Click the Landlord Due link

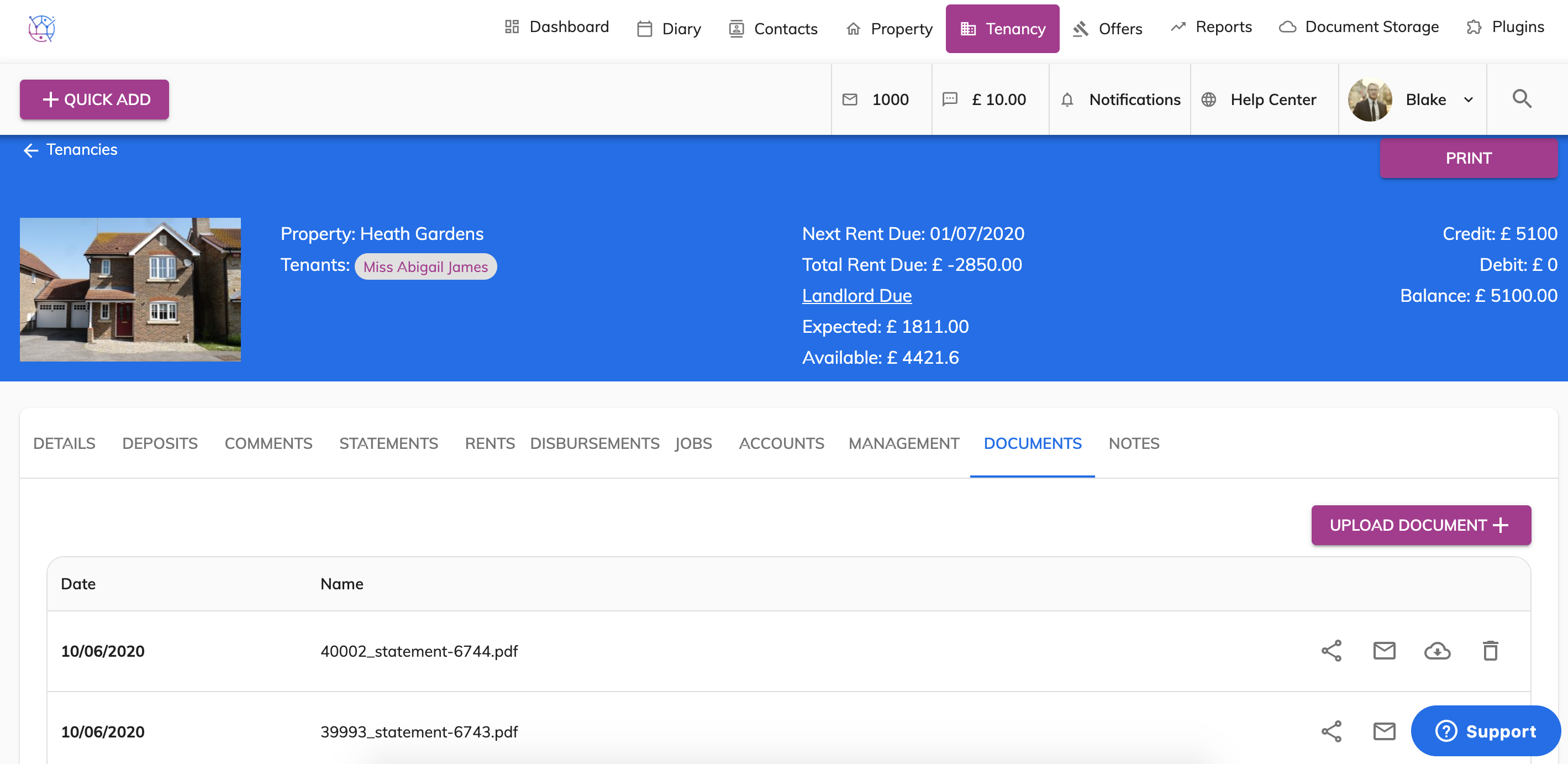pos(856,296)
